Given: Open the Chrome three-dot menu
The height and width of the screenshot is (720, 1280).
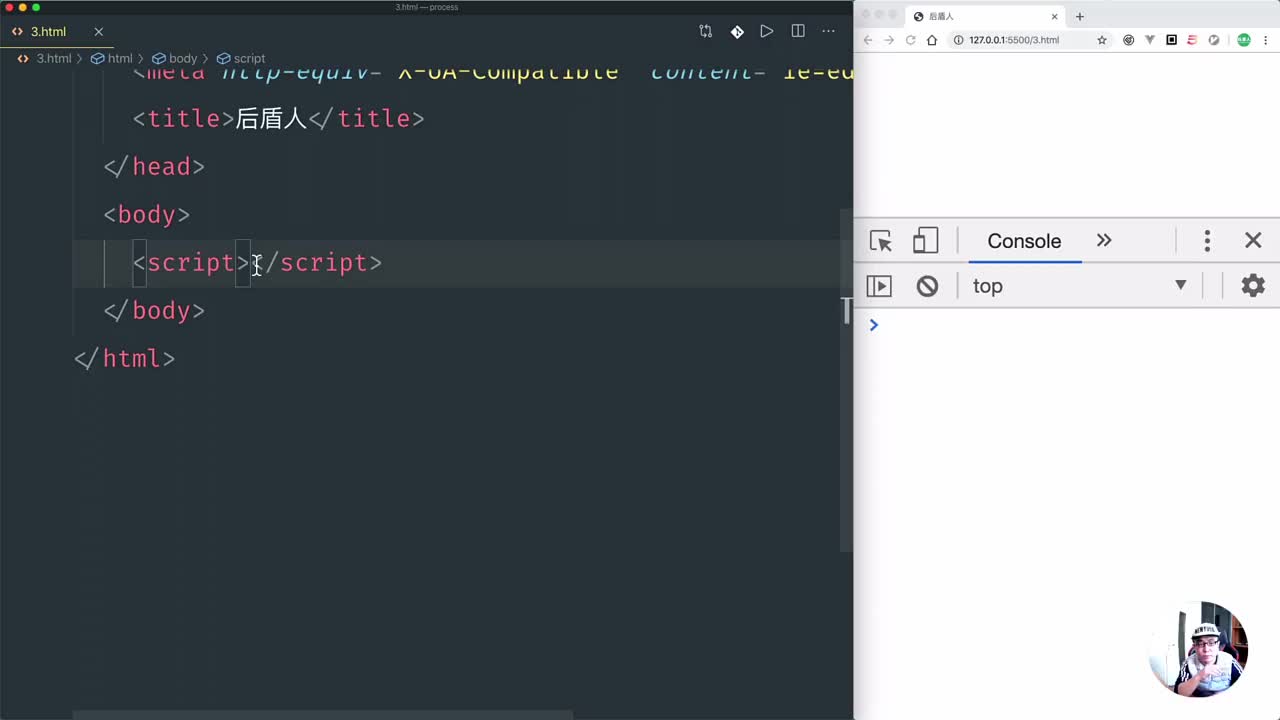Looking at the screenshot, I should (1266, 40).
